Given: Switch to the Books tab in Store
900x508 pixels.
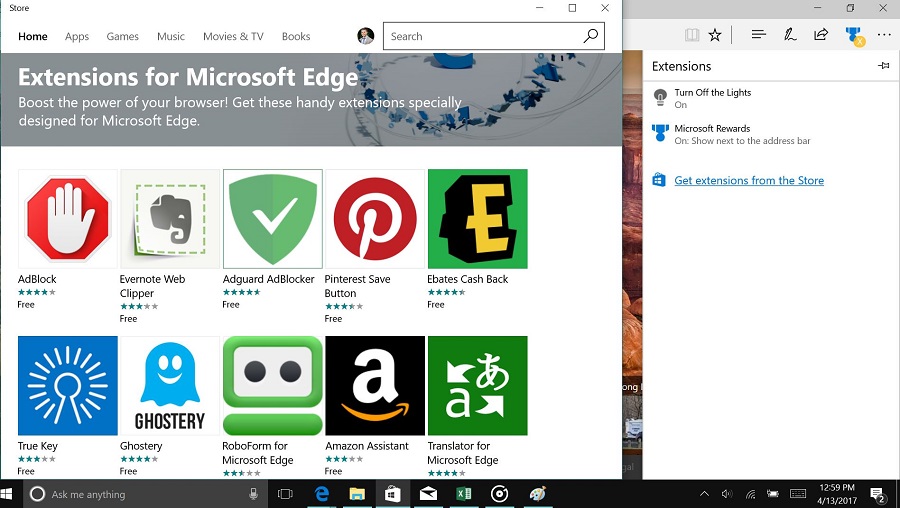Looking at the screenshot, I should coord(296,36).
